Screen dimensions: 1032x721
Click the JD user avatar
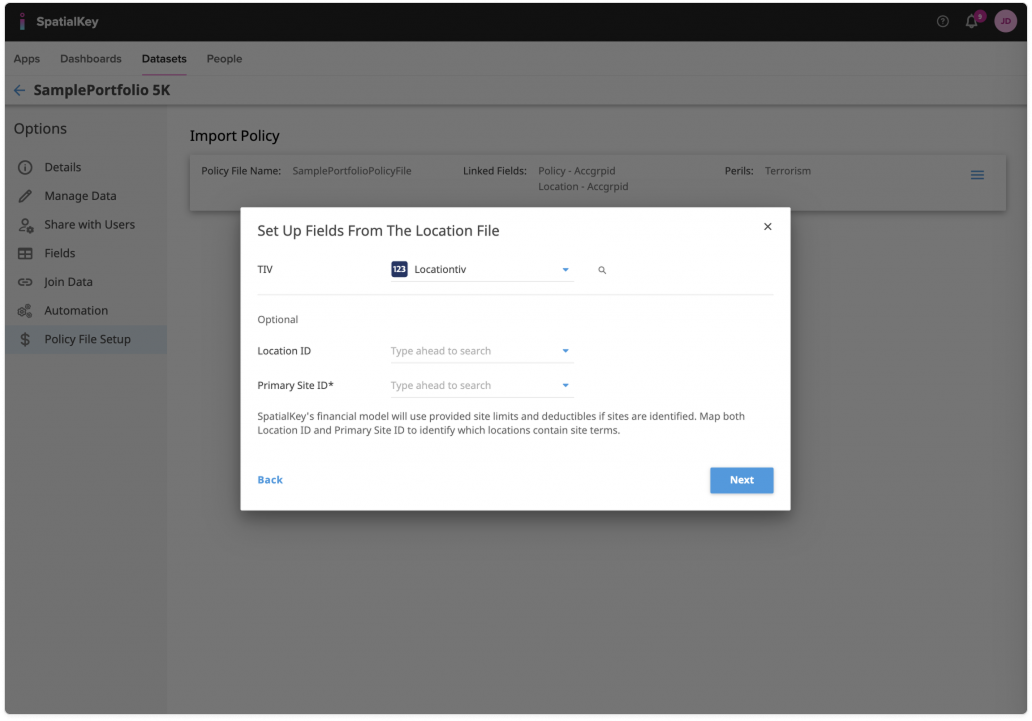pyautogui.click(x=1005, y=21)
